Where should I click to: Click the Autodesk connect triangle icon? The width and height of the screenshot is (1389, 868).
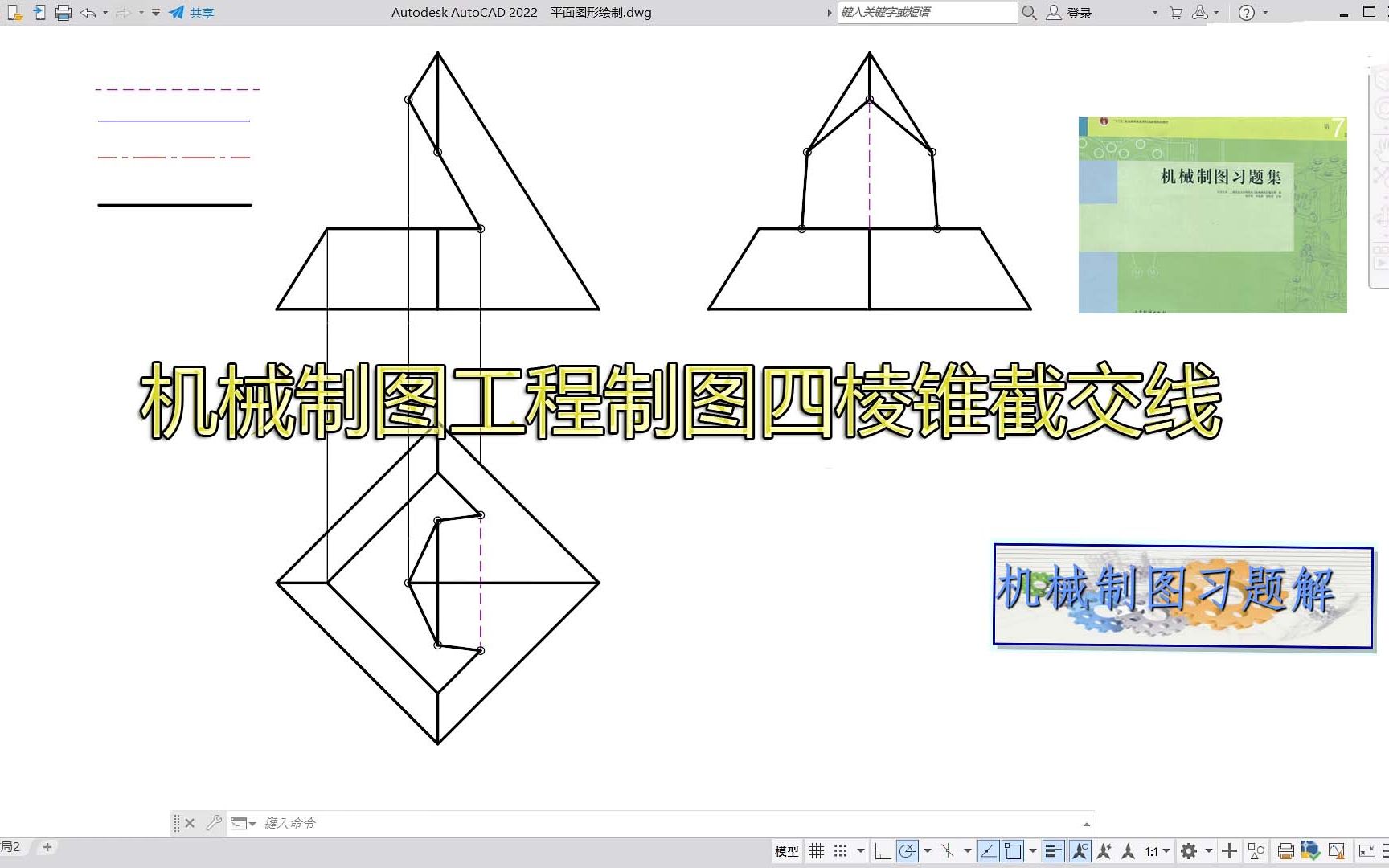click(1200, 12)
